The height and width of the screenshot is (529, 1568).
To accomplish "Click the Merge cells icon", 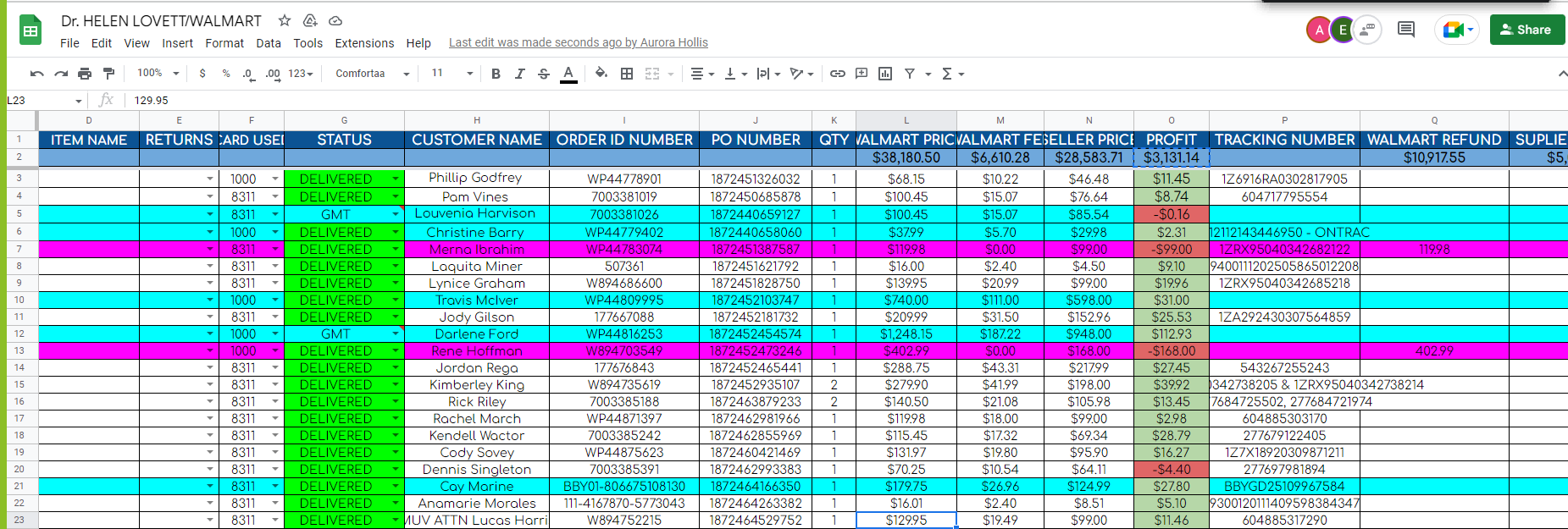I will (x=652, y=74).
